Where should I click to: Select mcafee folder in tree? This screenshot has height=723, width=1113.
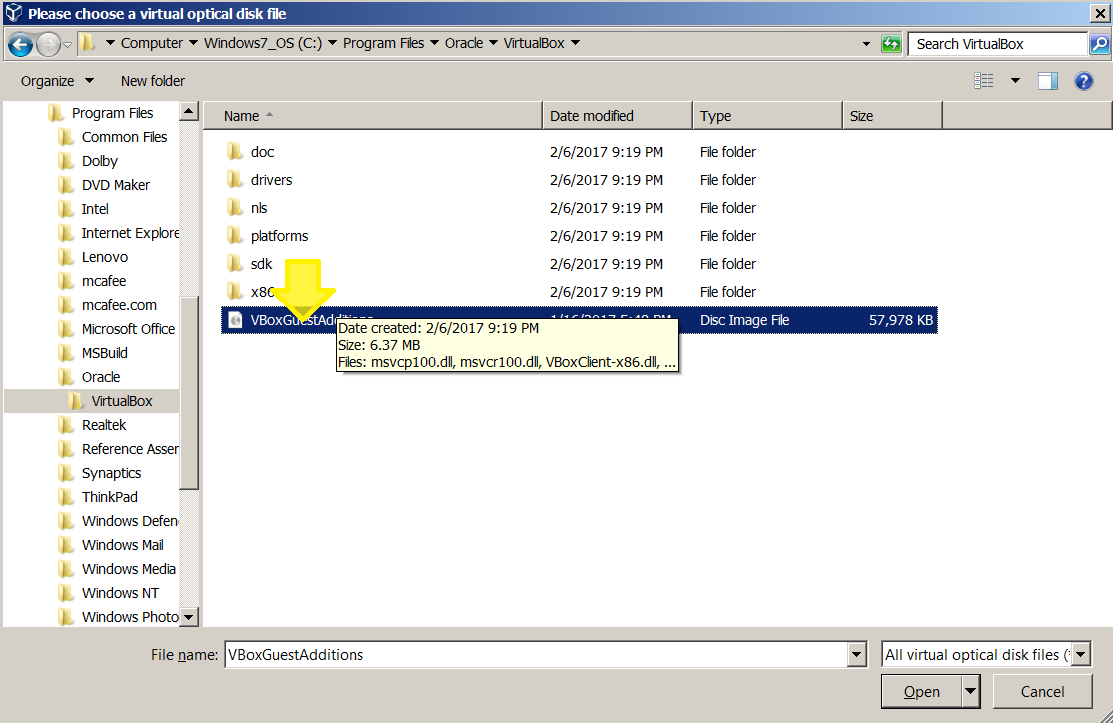tap(104, 281)
